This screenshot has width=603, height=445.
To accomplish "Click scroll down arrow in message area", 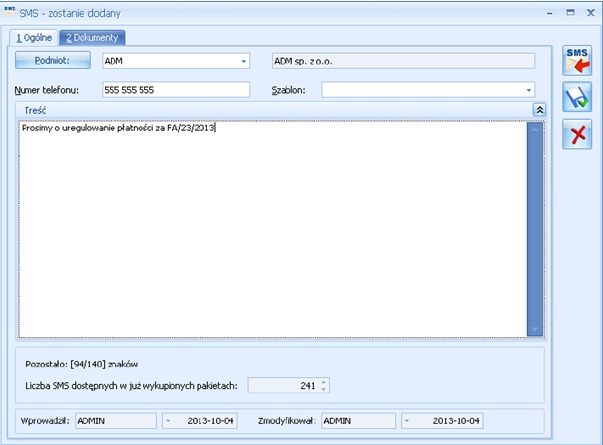I will coord(535,329).
